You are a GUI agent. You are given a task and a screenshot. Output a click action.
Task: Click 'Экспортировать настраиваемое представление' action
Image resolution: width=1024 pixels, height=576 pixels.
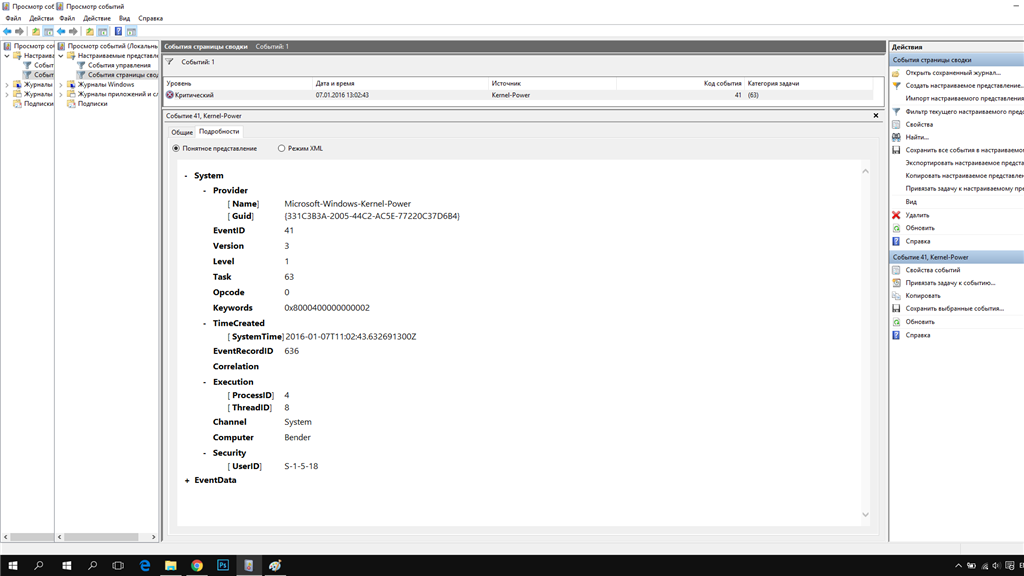click(x=965, y=163)
